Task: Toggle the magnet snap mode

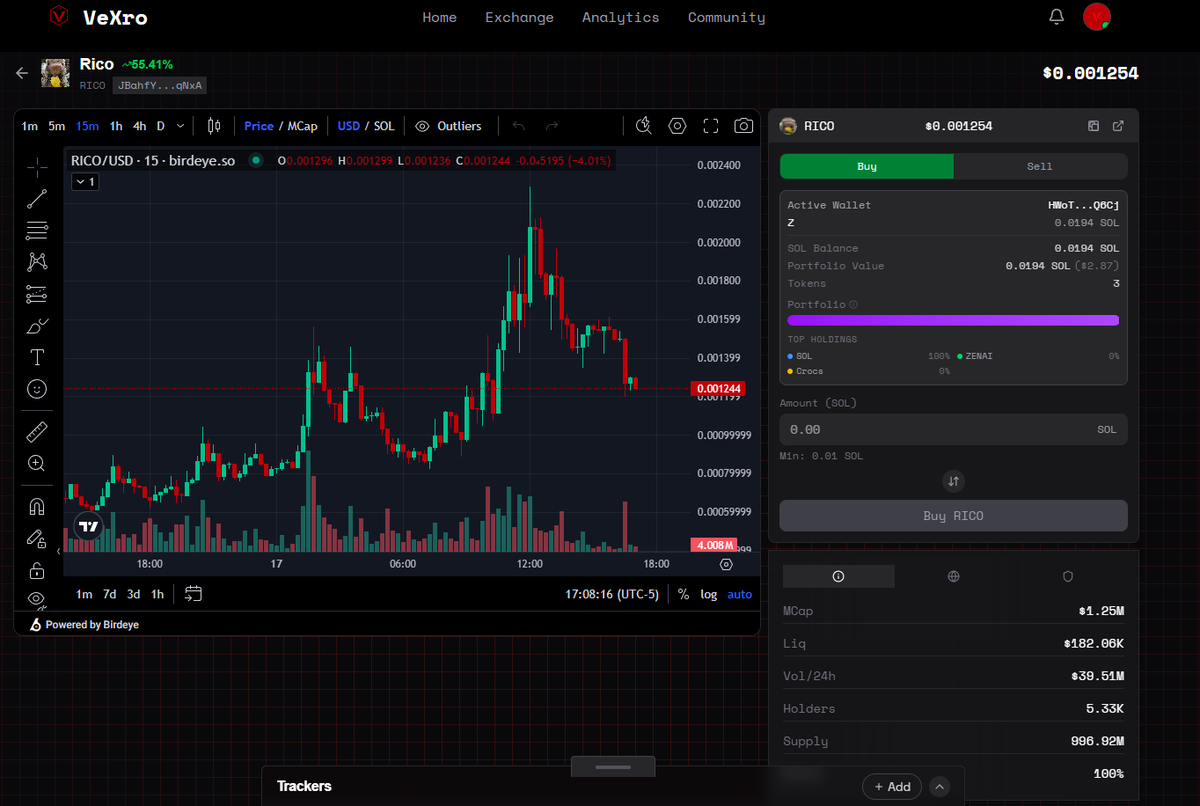Action: [37, 506]
